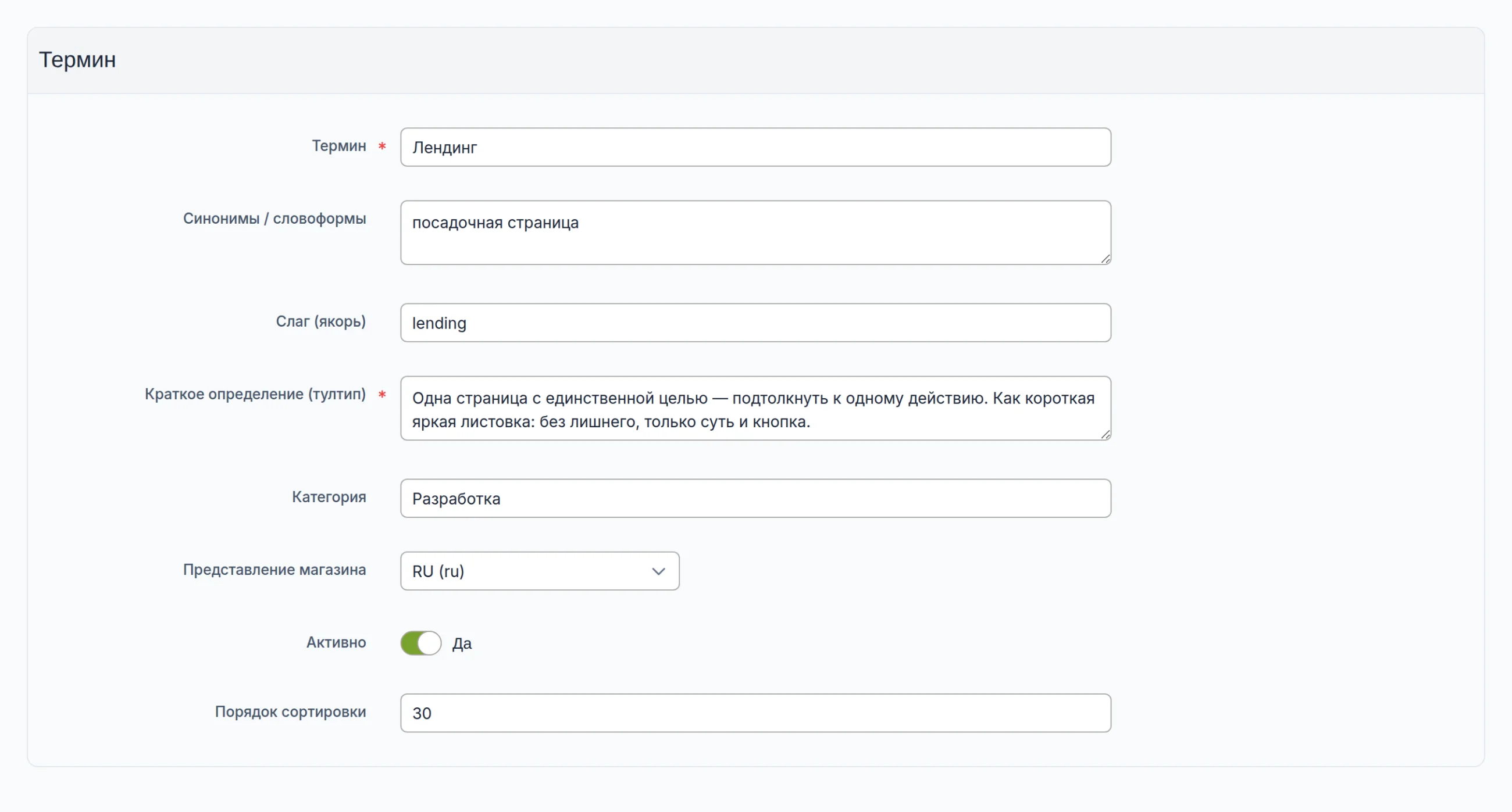Click the Слаг (якорь) label

(x=320, y=321)
